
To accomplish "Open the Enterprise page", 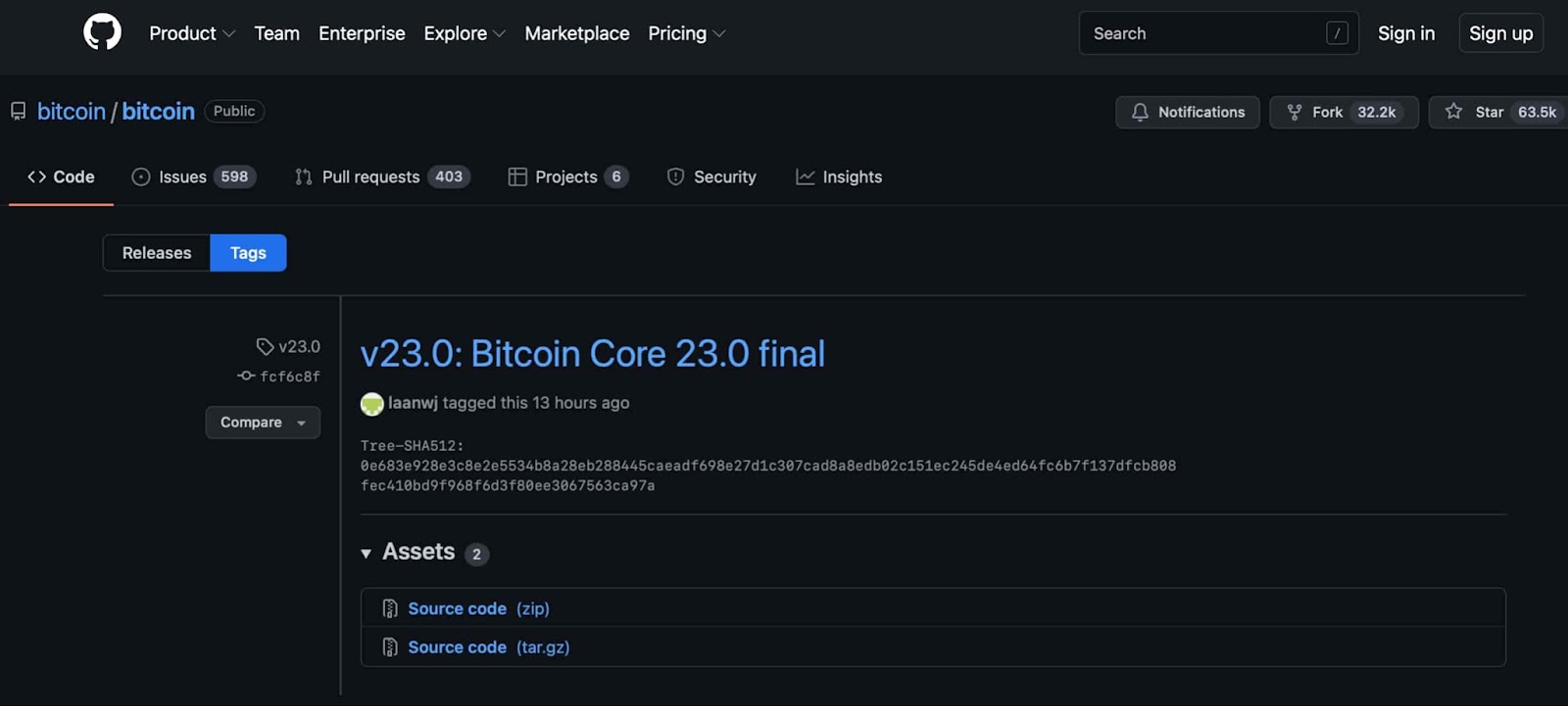I will coord(362,33).
